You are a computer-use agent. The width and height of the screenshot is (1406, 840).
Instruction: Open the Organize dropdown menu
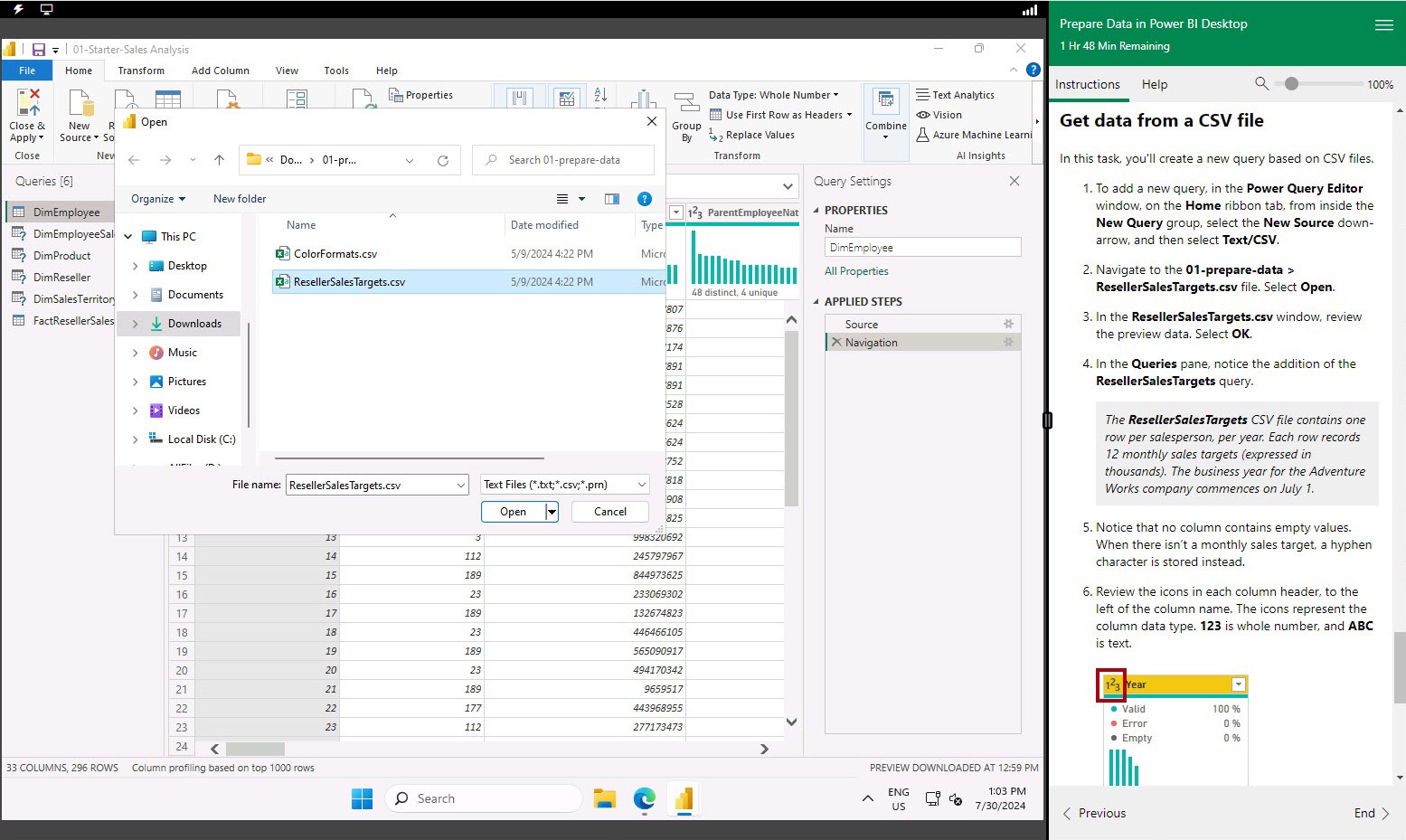point(158,199)
